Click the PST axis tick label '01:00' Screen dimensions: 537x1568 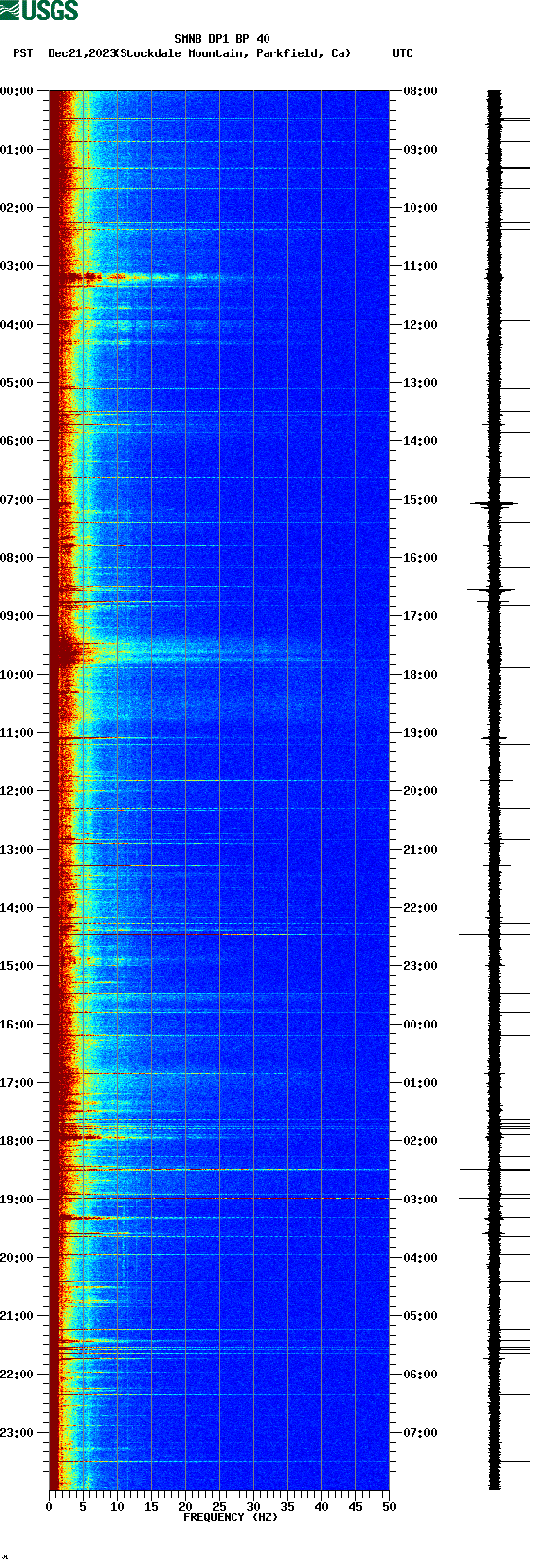coord(18,150)
